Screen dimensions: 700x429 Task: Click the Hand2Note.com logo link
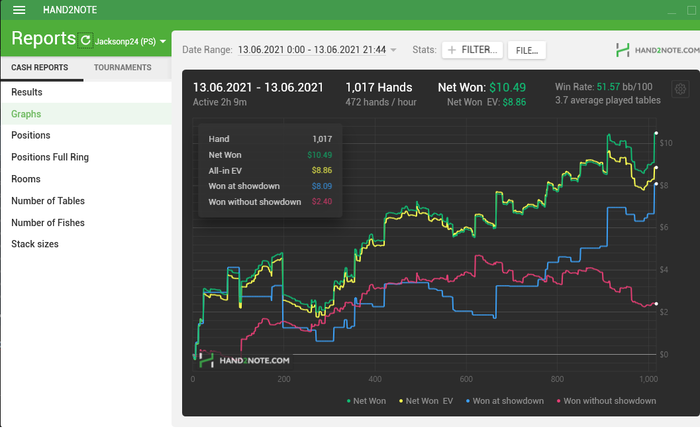pyautogui.click(x=657, y=50)
